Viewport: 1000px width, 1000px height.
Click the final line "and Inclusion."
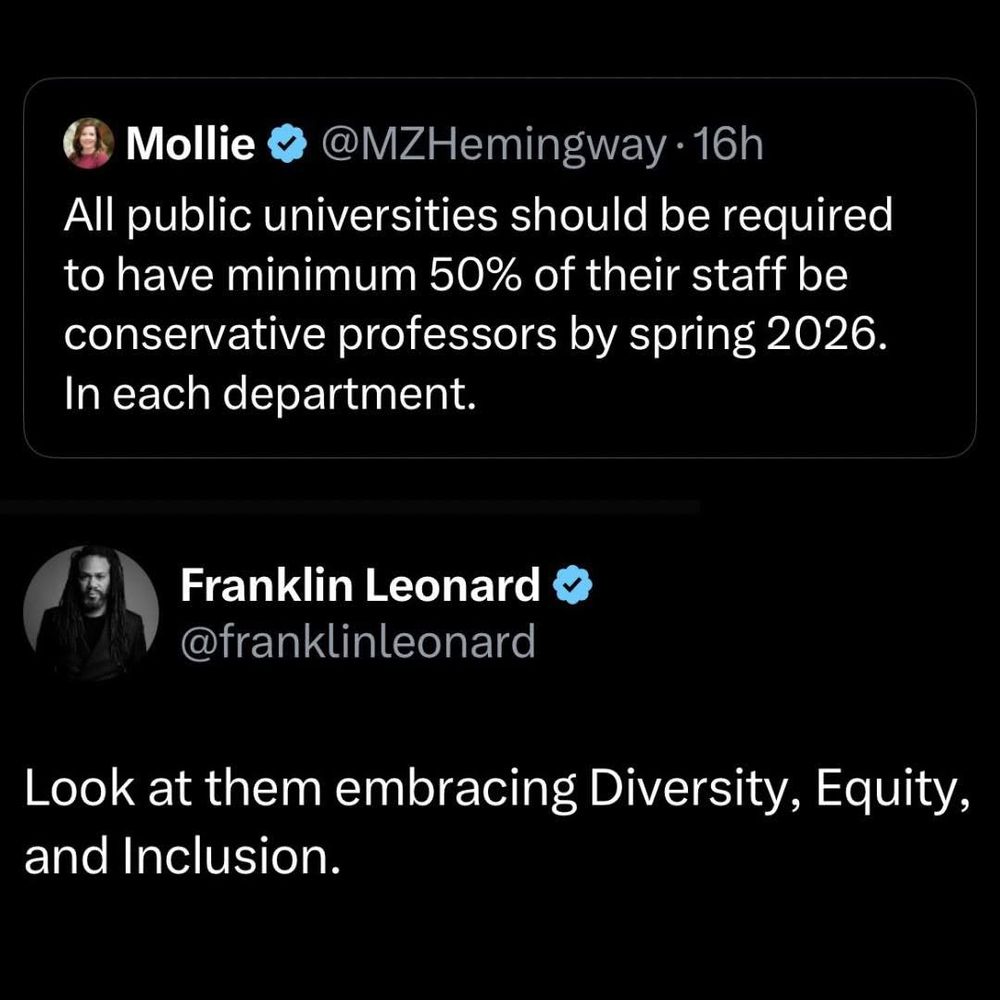point(175,858)
